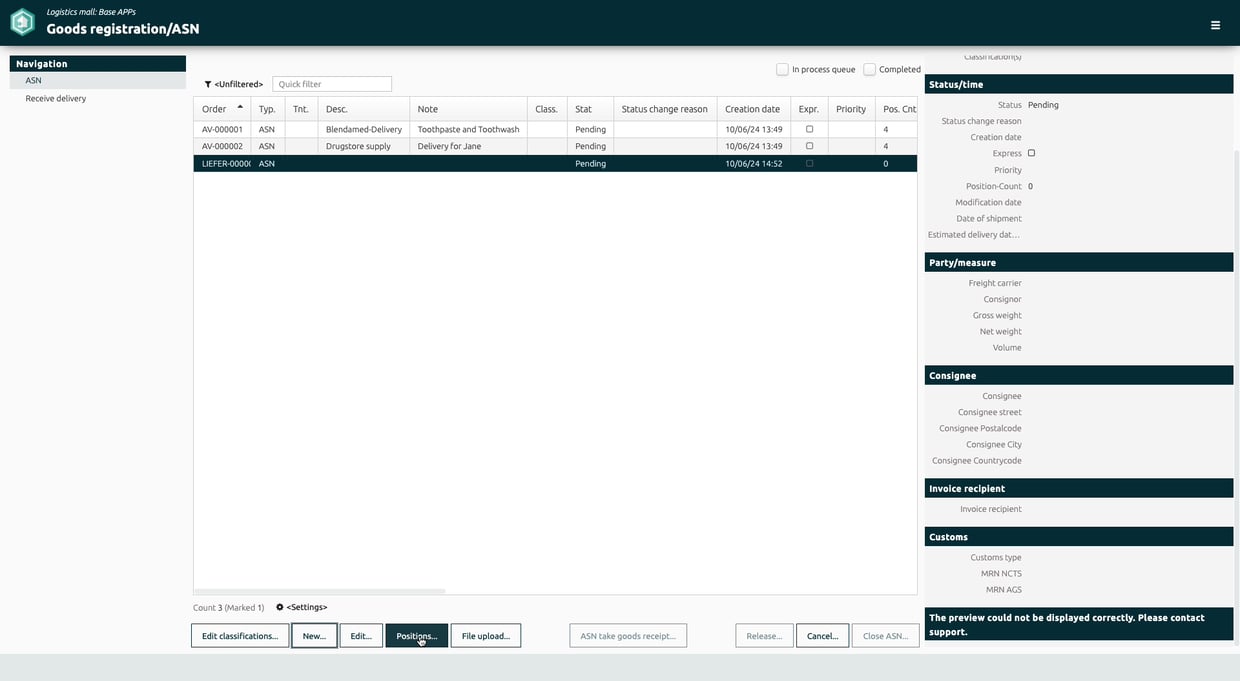Screen dimensions: 1240x681
Task: Toggle Express checkbox for AV-000002 row
Action: point(809,146)
